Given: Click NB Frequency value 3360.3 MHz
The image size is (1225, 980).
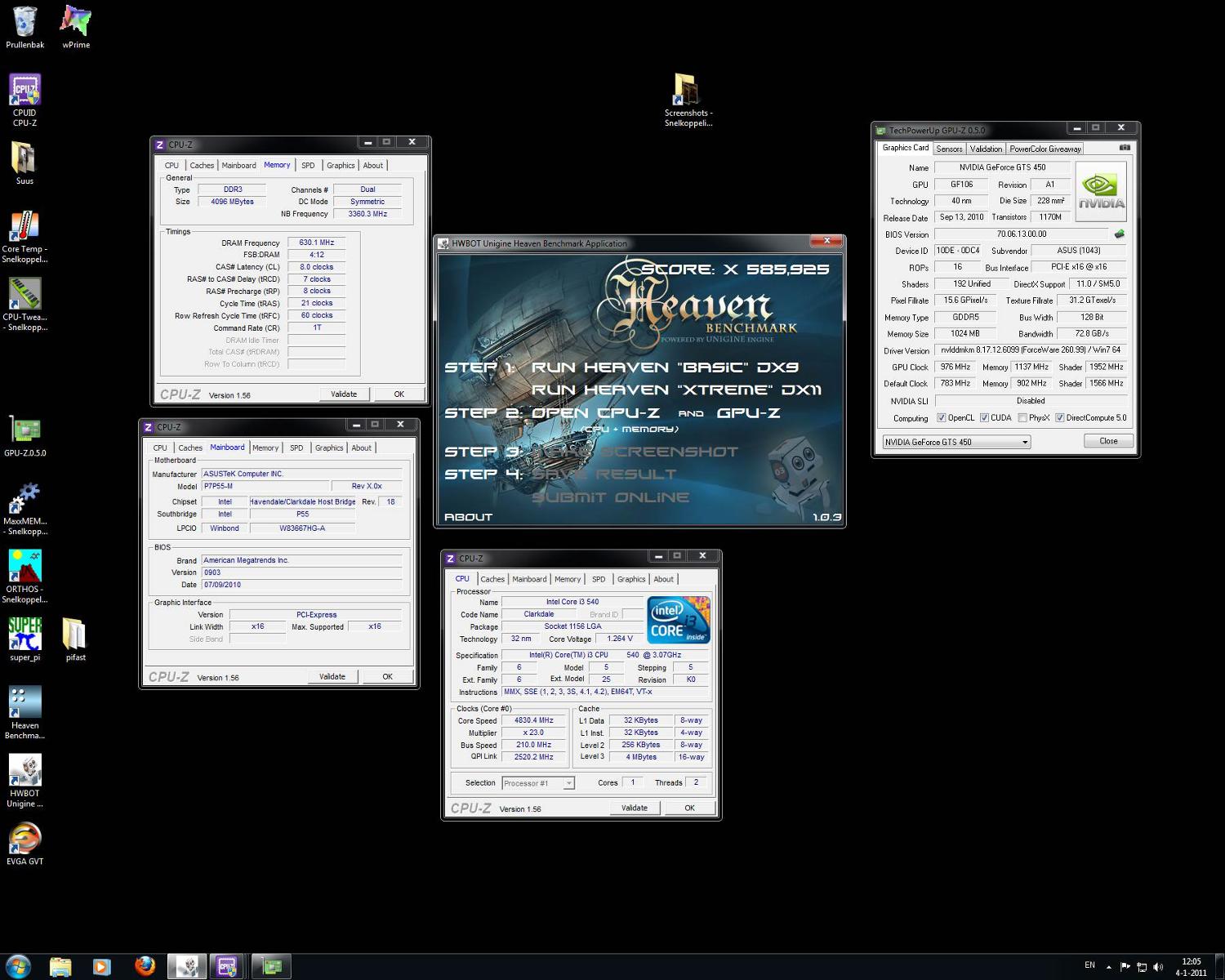Looking at the screenshot, I should [x=367, y=214].
